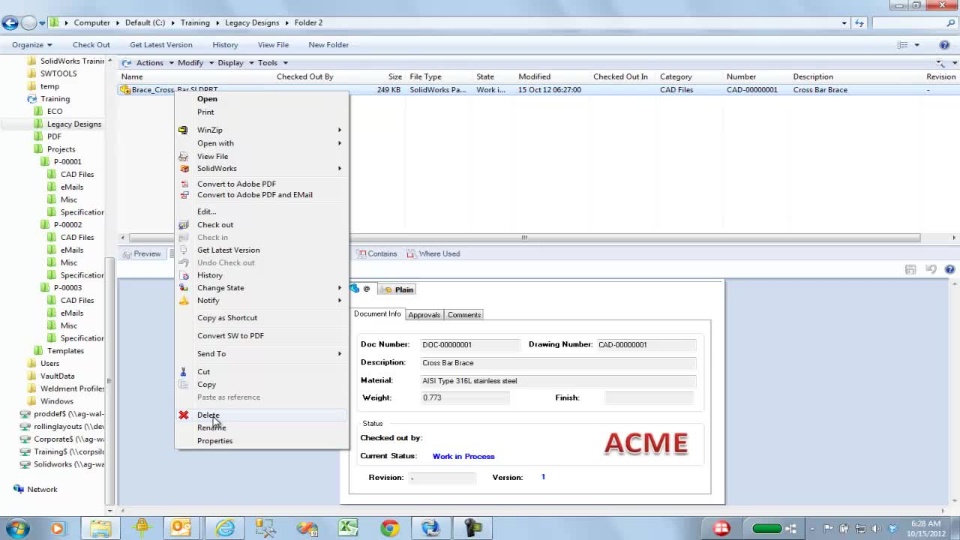Click the Weight value field

pyautogui.click(x=465, y=398)
